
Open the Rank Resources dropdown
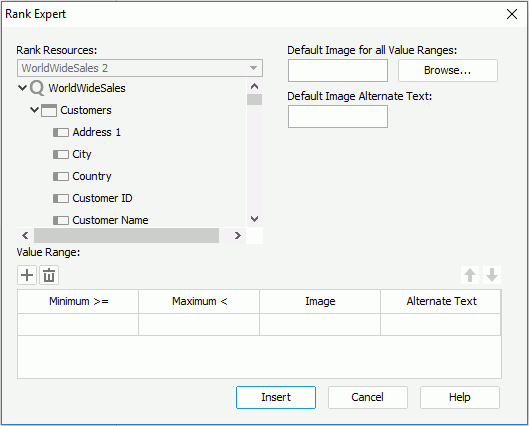click(x=140, y=68)
